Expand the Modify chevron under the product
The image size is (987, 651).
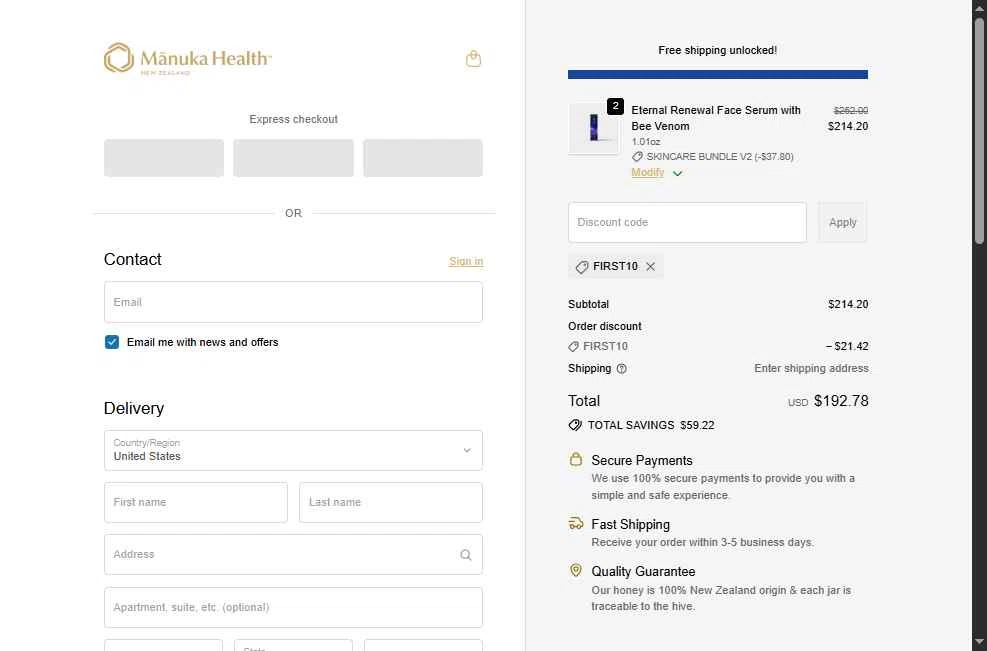(677, 173)
